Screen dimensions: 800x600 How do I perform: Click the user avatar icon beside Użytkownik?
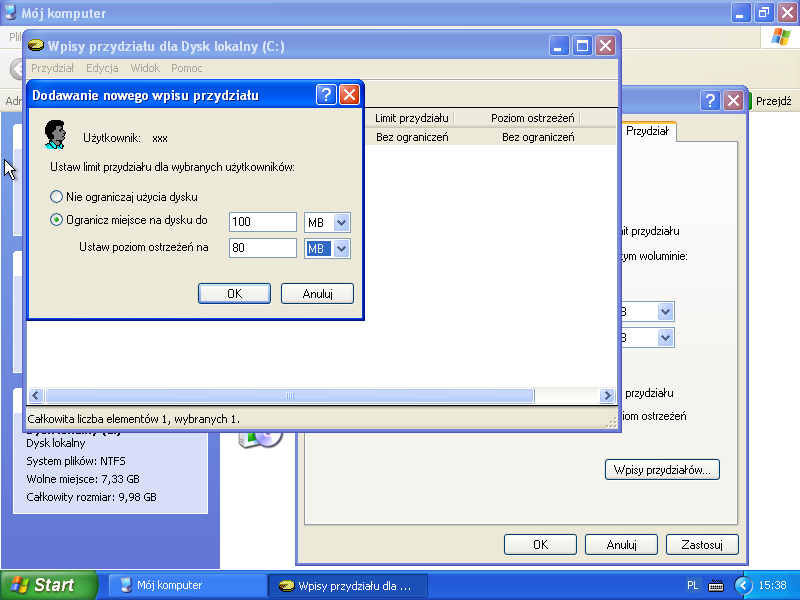(55, 135)
